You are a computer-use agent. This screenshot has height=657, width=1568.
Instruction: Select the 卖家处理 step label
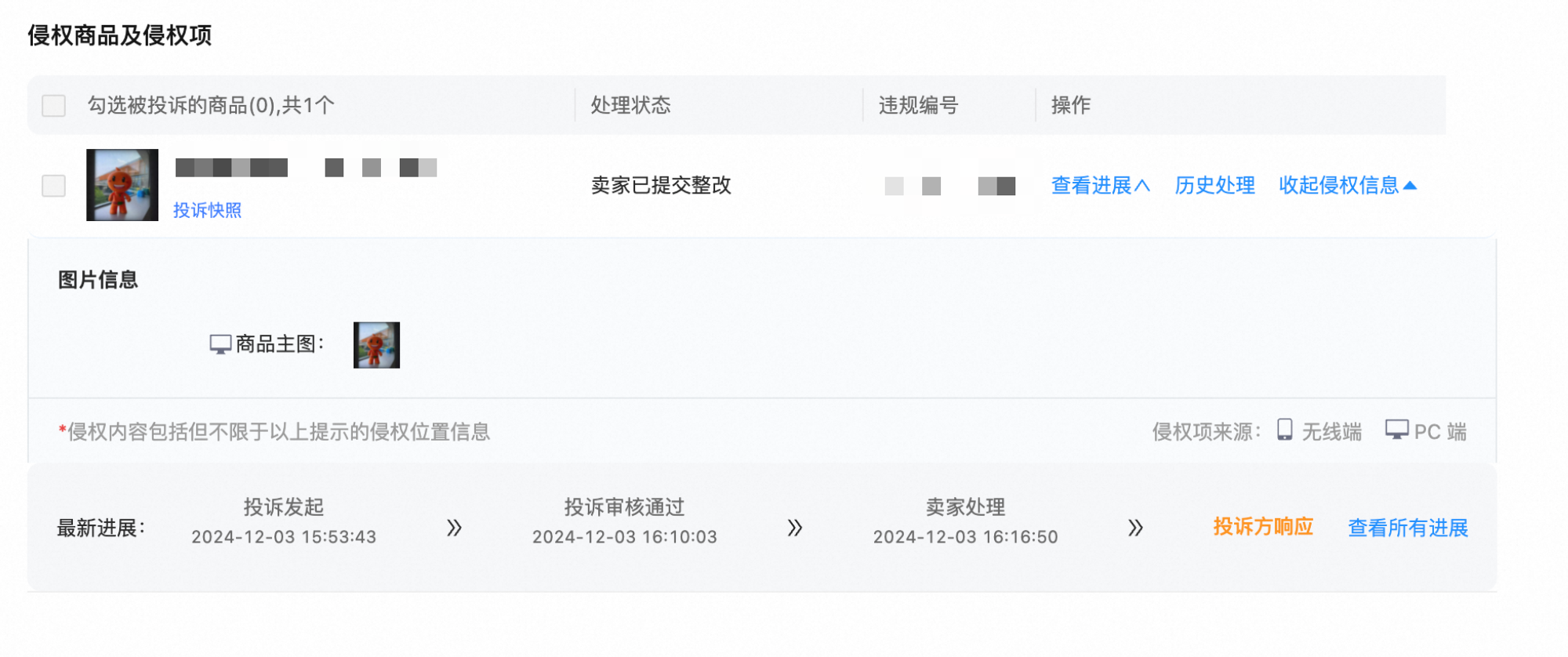(966, 507)
